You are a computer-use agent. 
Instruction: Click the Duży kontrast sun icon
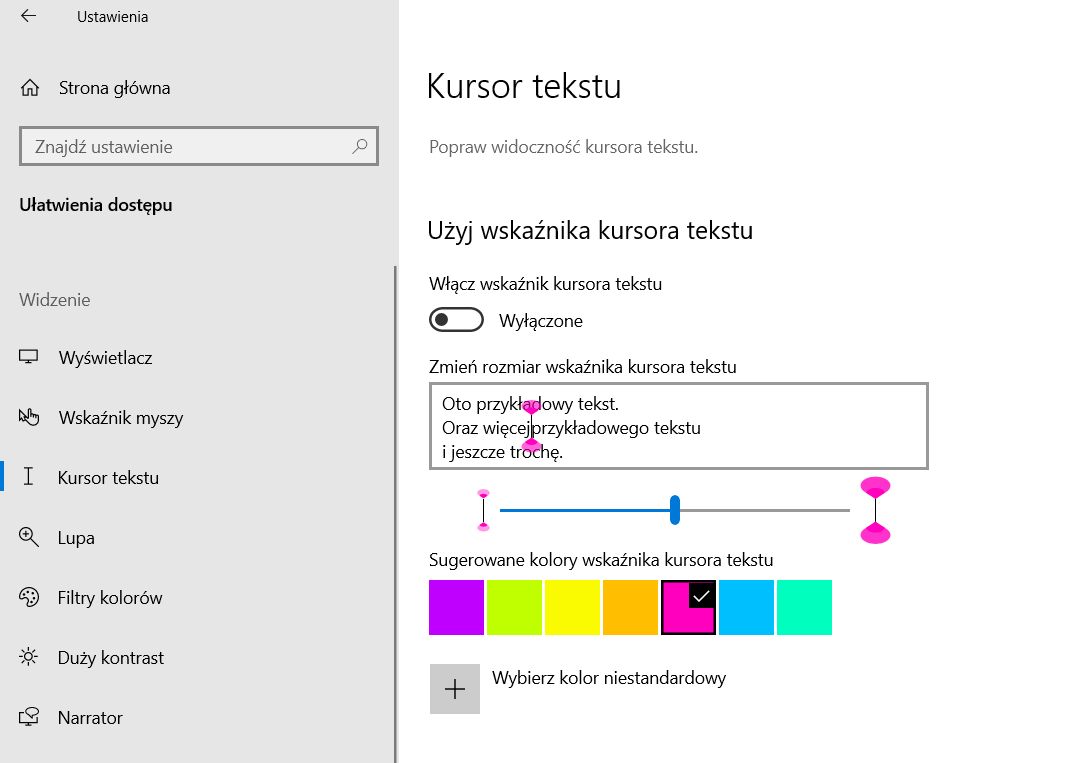(28, 656)
